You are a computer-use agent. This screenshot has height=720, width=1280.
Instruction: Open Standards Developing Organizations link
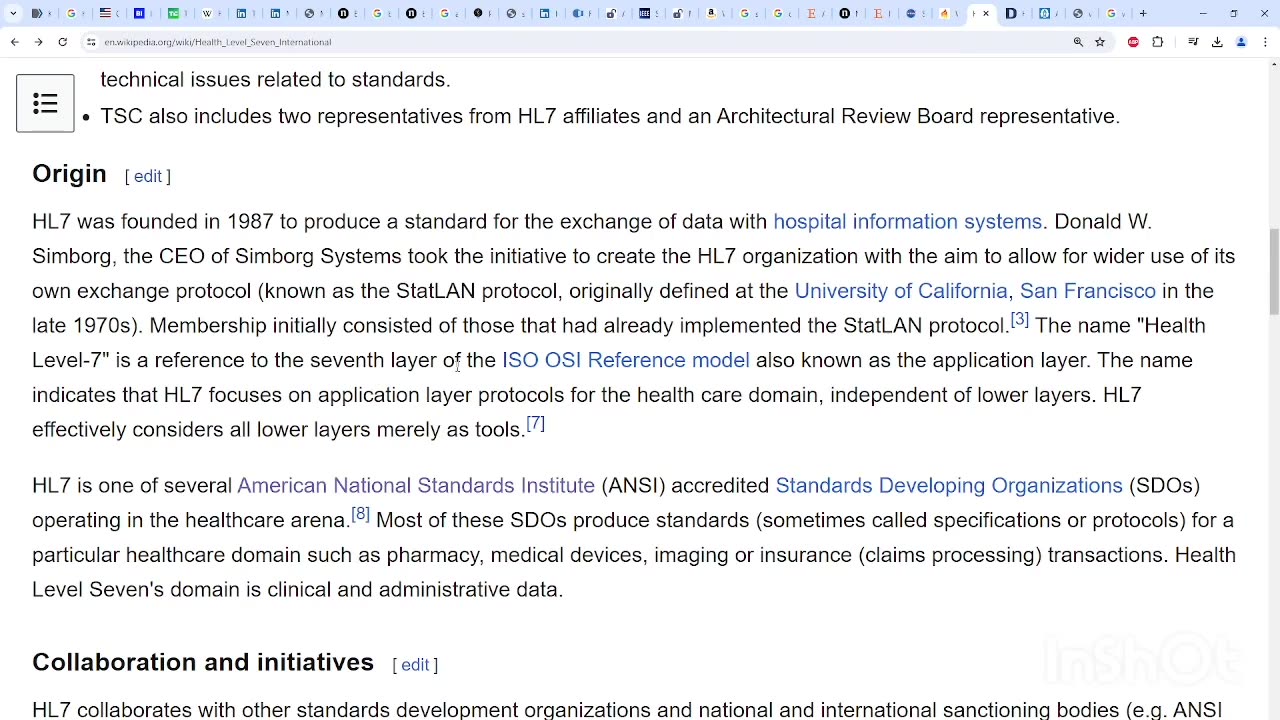point(949,485)
